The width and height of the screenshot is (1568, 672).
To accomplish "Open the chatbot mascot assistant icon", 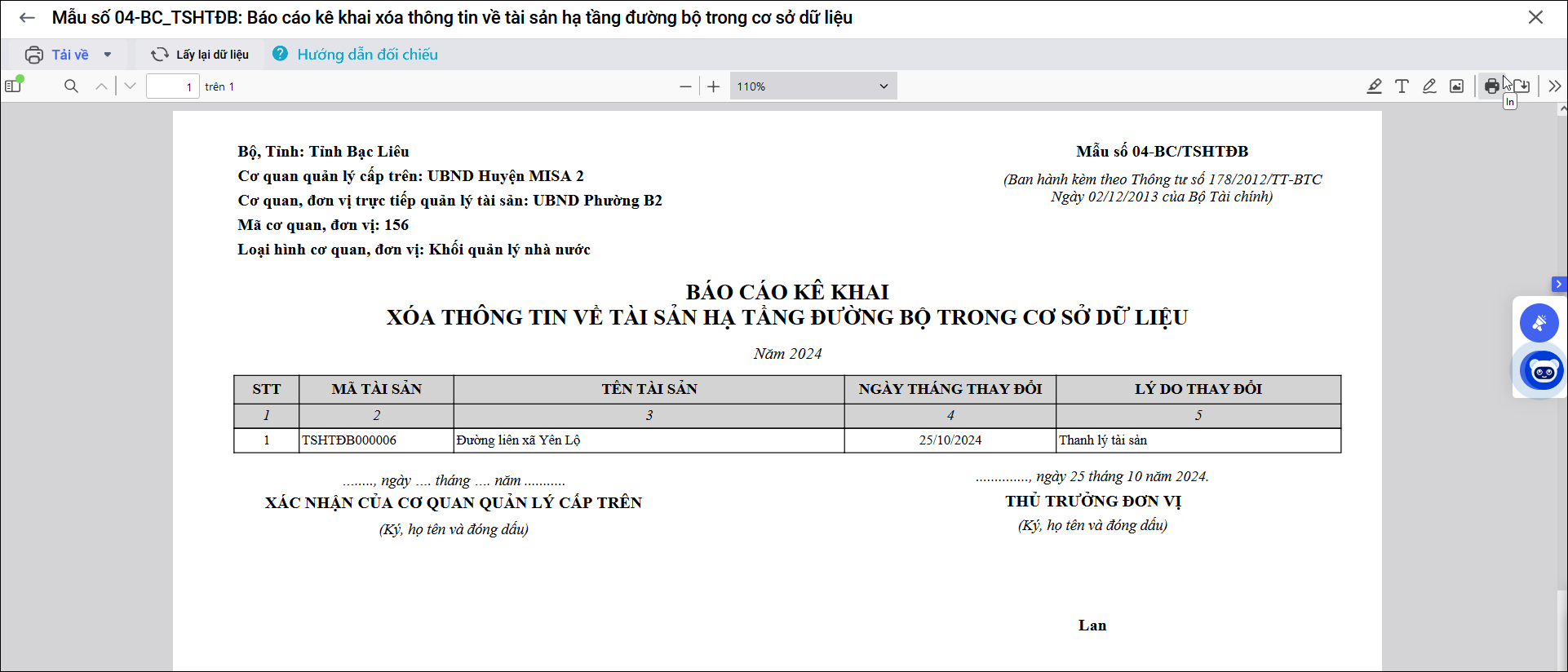I will 1542,371.
